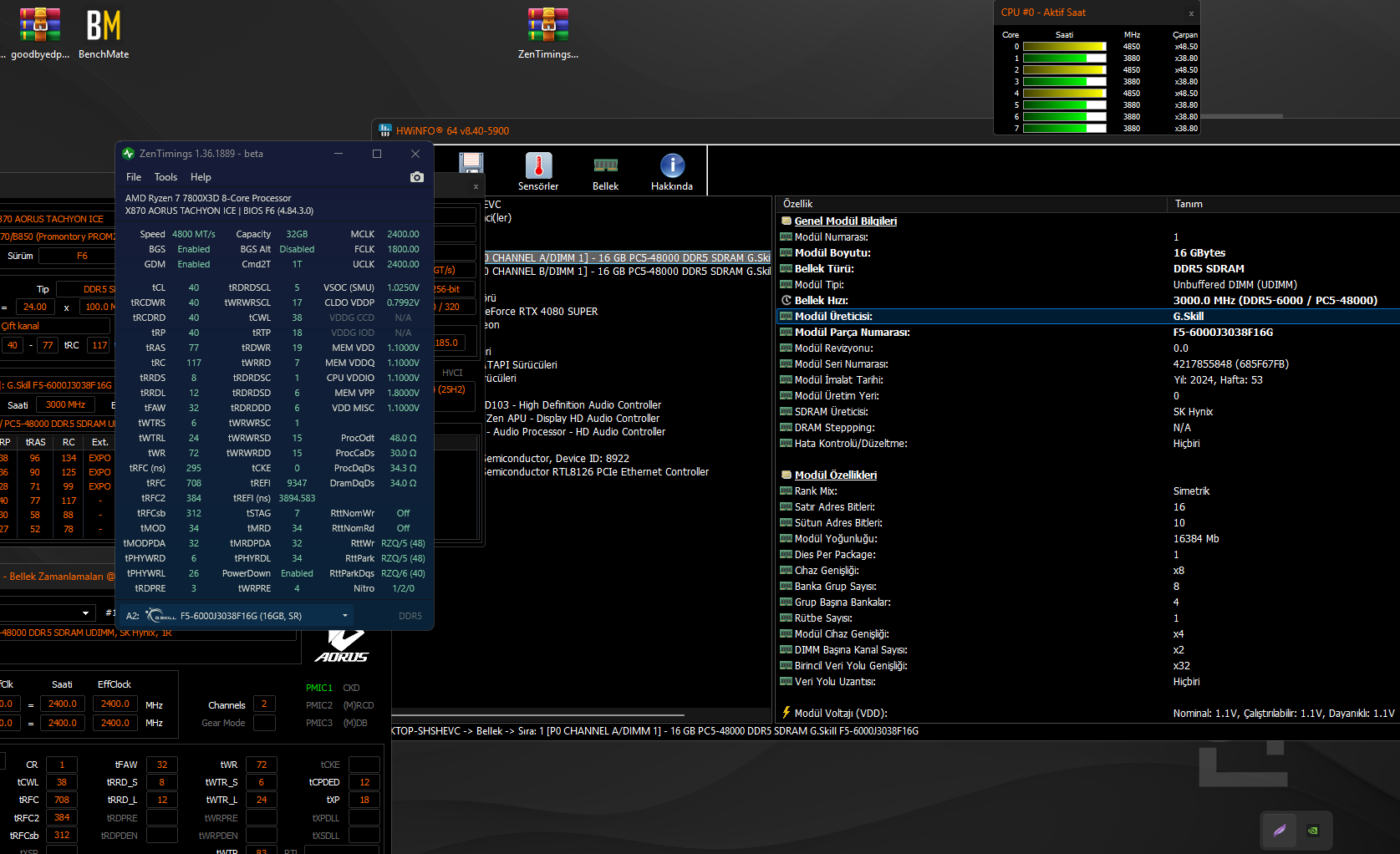
Task: Click the Core 7 clock bar in CPU window
Action: click(x=1064, y=129)
